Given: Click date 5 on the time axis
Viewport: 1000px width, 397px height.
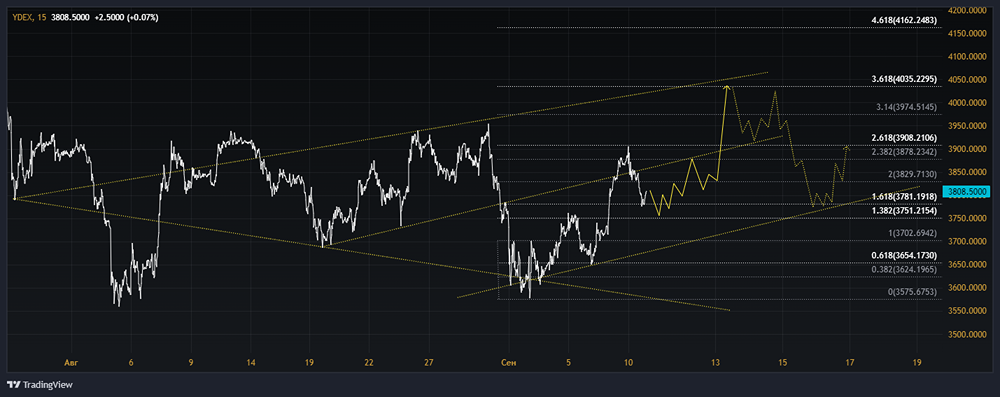Looking at the screenshot, I should [x=568, y=363].
